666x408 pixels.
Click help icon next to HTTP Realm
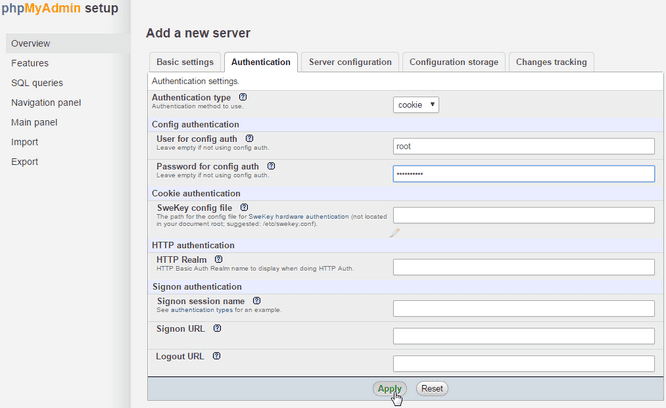(218, 259)
